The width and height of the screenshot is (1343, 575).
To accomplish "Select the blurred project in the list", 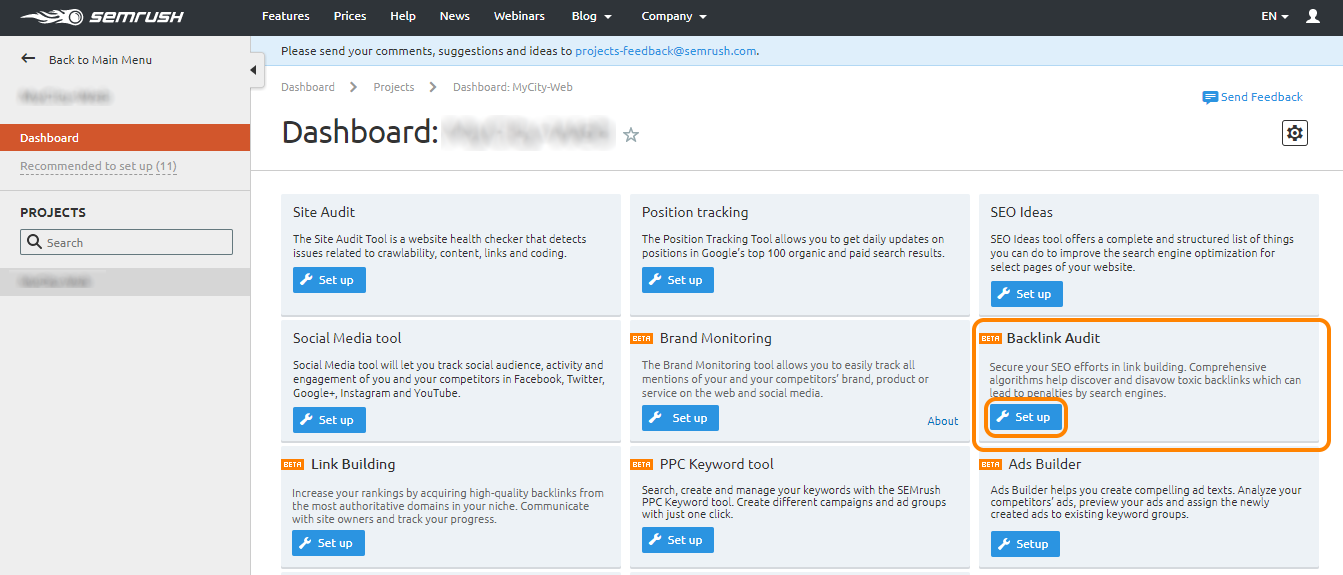I will (125, 282).
